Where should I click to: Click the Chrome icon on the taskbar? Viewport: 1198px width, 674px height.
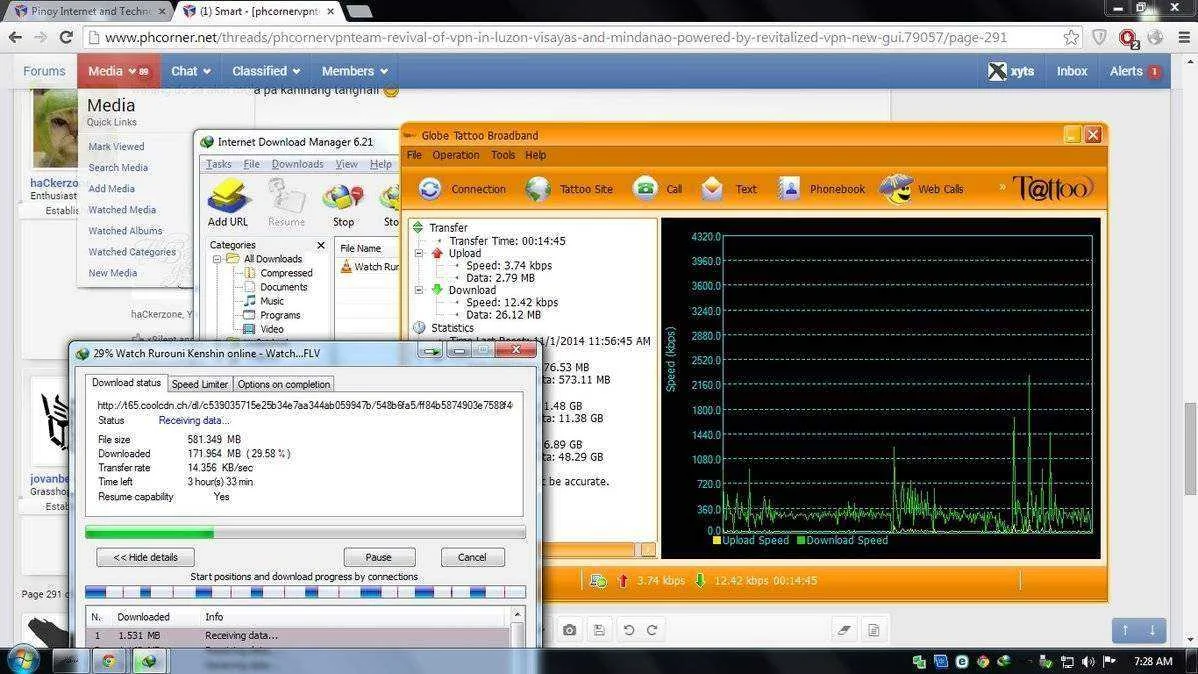tap(108, 661)
